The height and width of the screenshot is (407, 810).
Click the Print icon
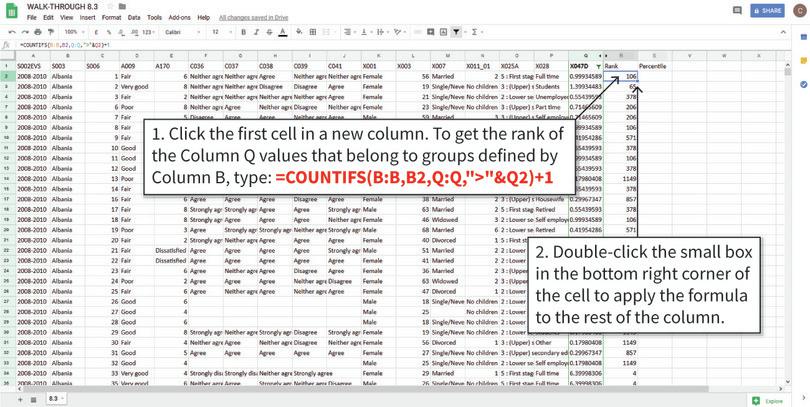point(38,32)
